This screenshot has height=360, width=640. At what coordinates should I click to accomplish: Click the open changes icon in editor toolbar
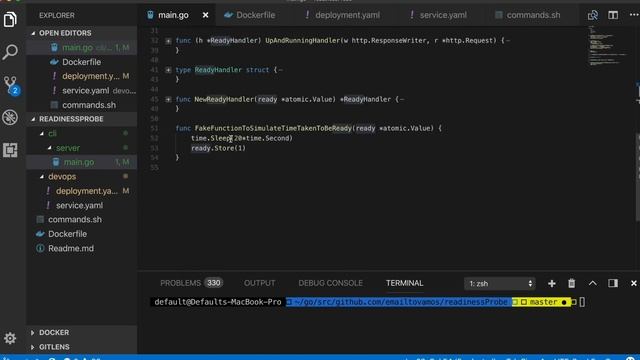[593, 15]
